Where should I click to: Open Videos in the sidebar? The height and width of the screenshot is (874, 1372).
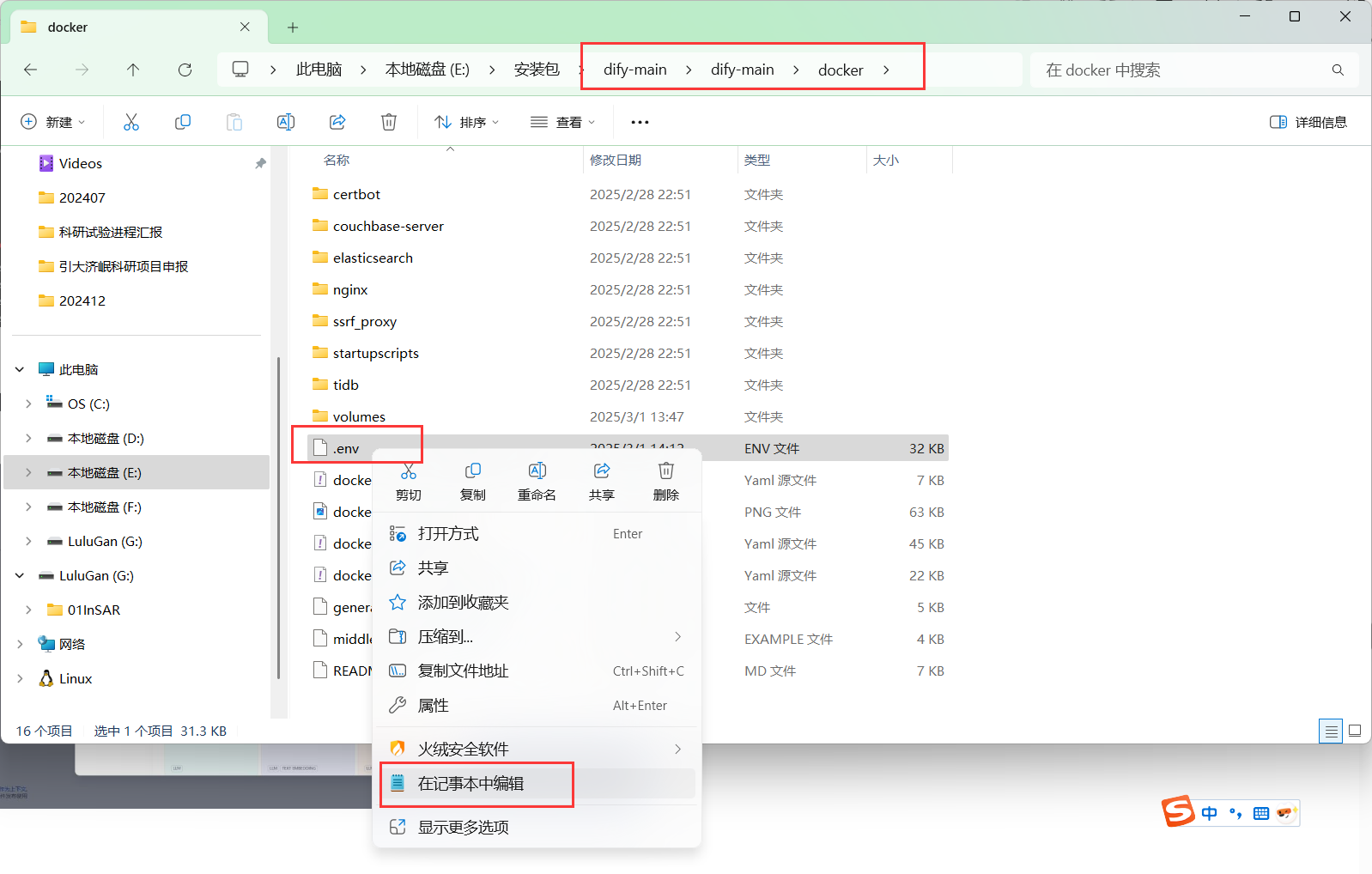pyautogui.click(x=81, y=164)
